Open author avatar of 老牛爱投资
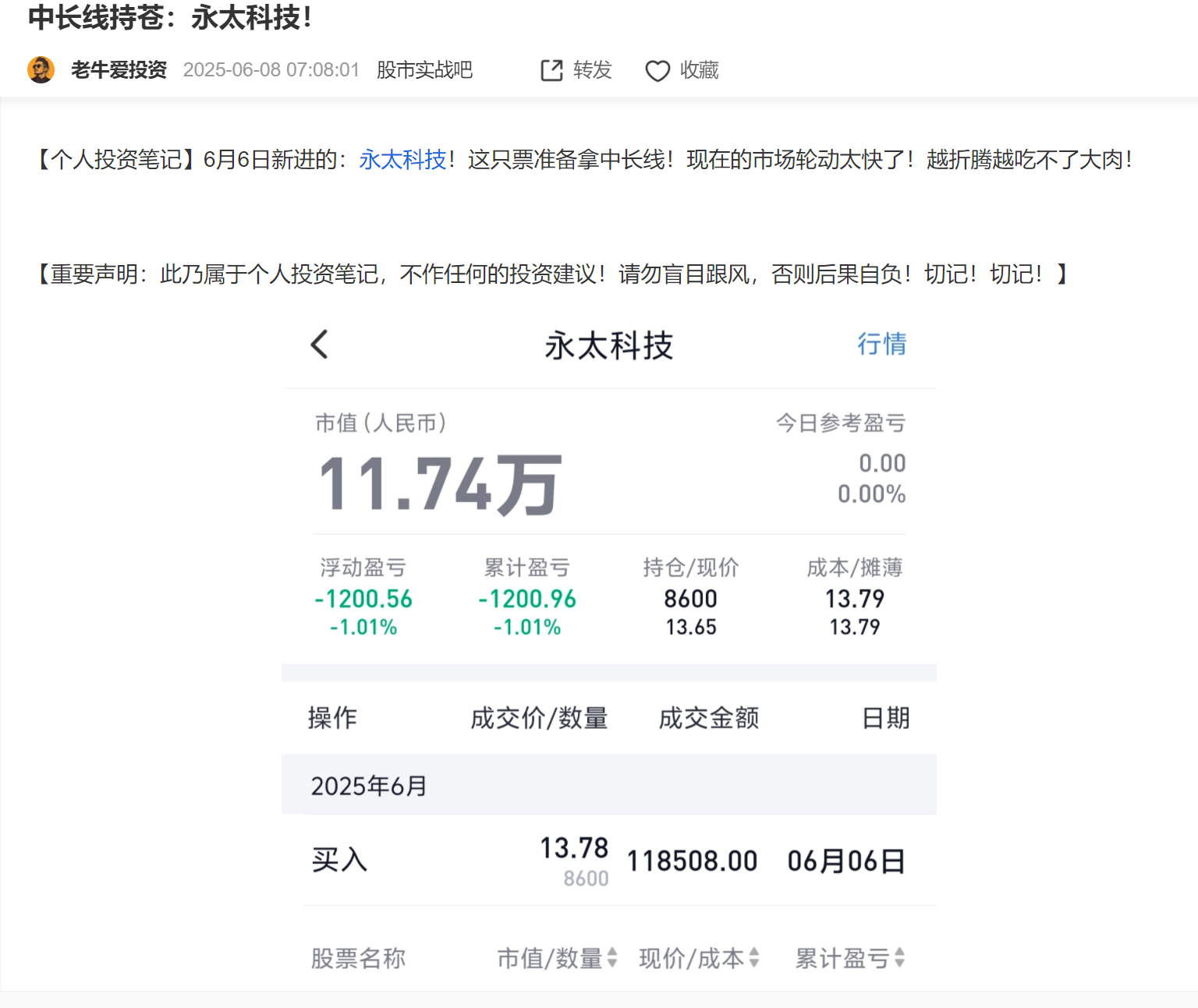This screenshot has height=1008, width=1198. (x=41, y=69)
